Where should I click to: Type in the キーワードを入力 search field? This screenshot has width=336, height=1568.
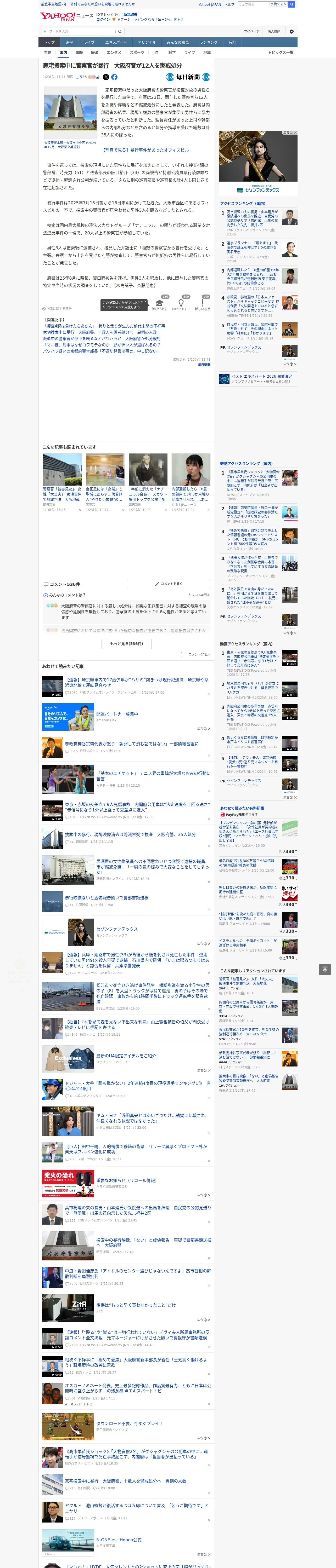pos(79,32)
